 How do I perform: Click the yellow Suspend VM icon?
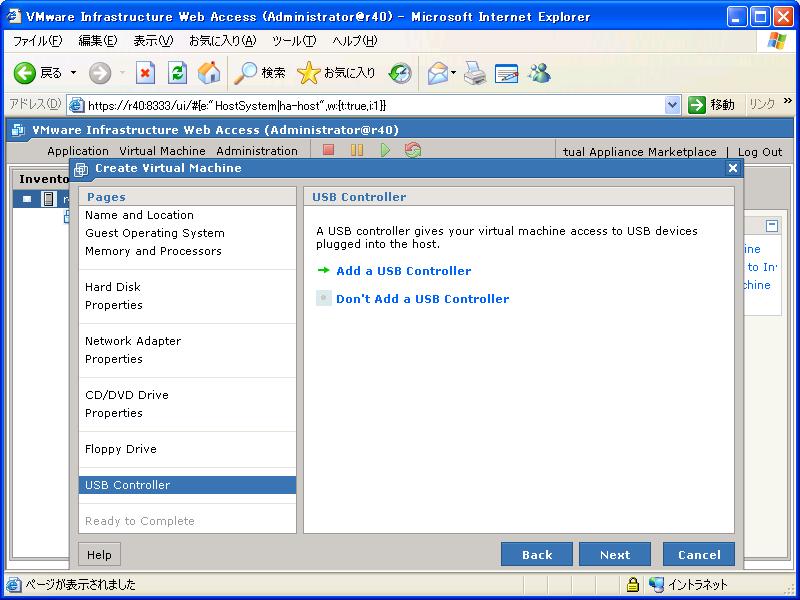(357, 149)
